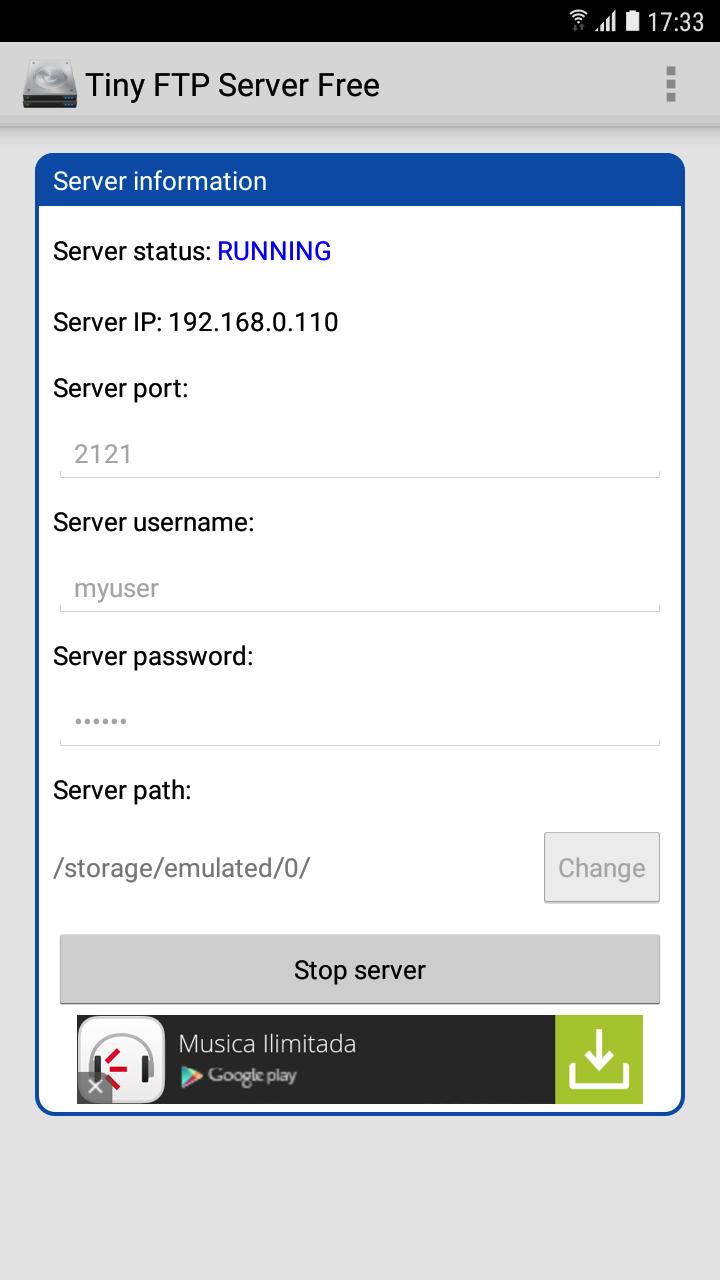Open the Musica Ilimitada headphones app icon
This screenshot has height=1280, width=720.
tap(121, 1059)
